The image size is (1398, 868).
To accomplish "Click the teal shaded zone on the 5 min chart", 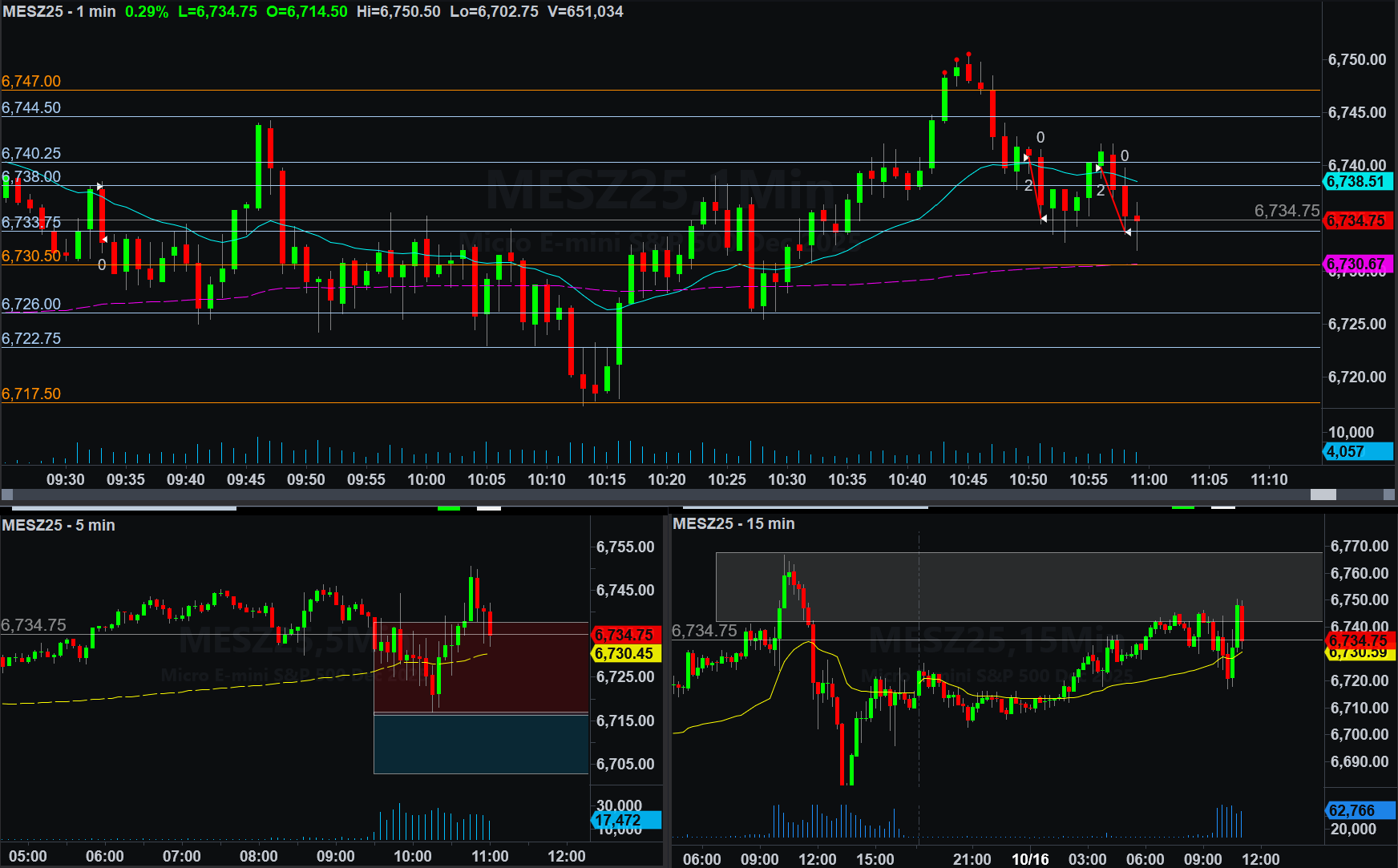I will tap(481, 744).
